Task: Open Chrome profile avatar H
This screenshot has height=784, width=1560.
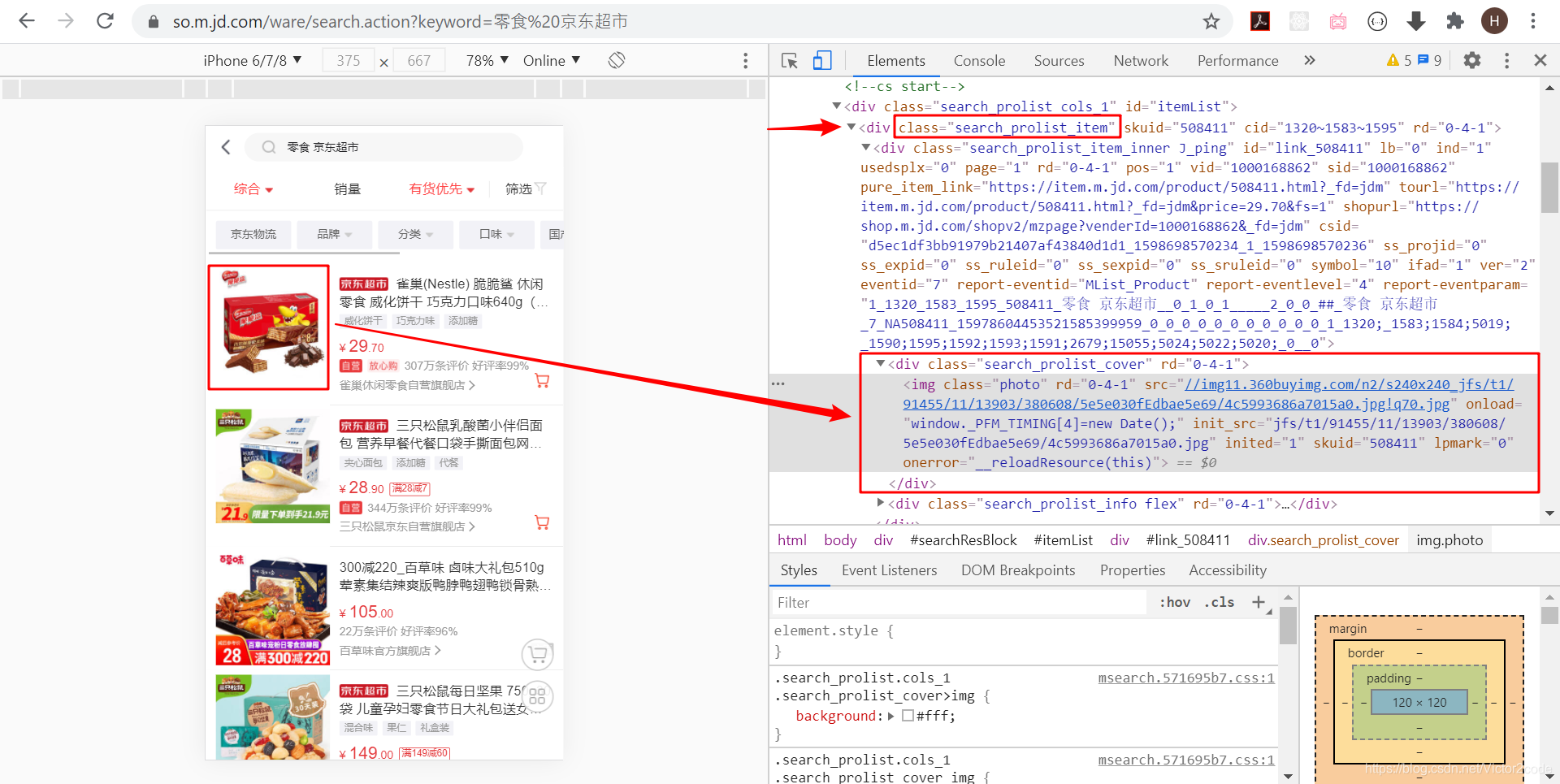Action: pos(1494,21)
